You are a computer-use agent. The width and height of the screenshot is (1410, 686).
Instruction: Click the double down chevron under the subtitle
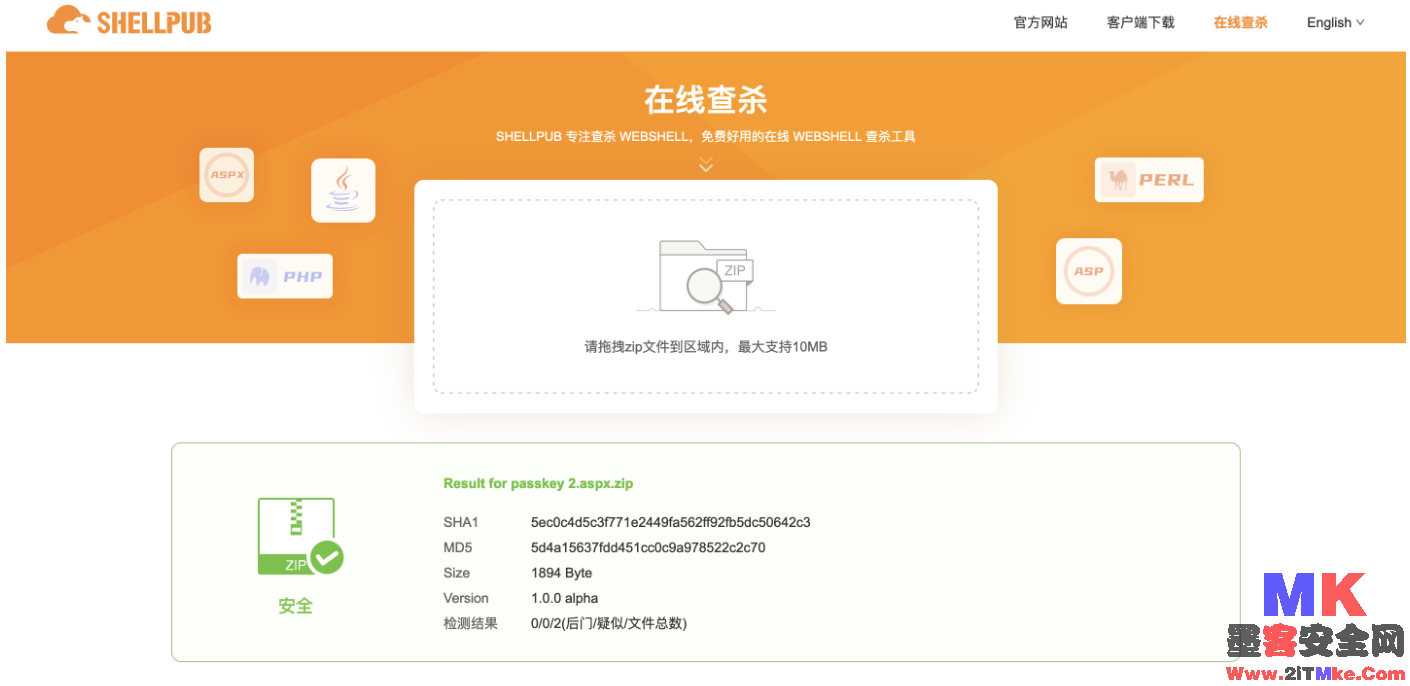(706, 164)
